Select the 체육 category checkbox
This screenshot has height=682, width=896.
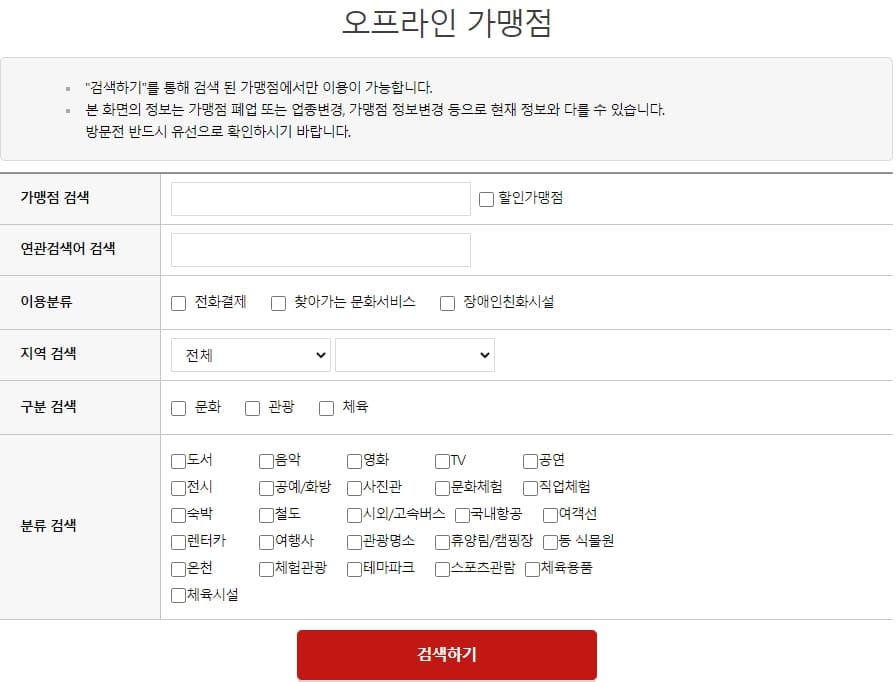pos(326,408)
